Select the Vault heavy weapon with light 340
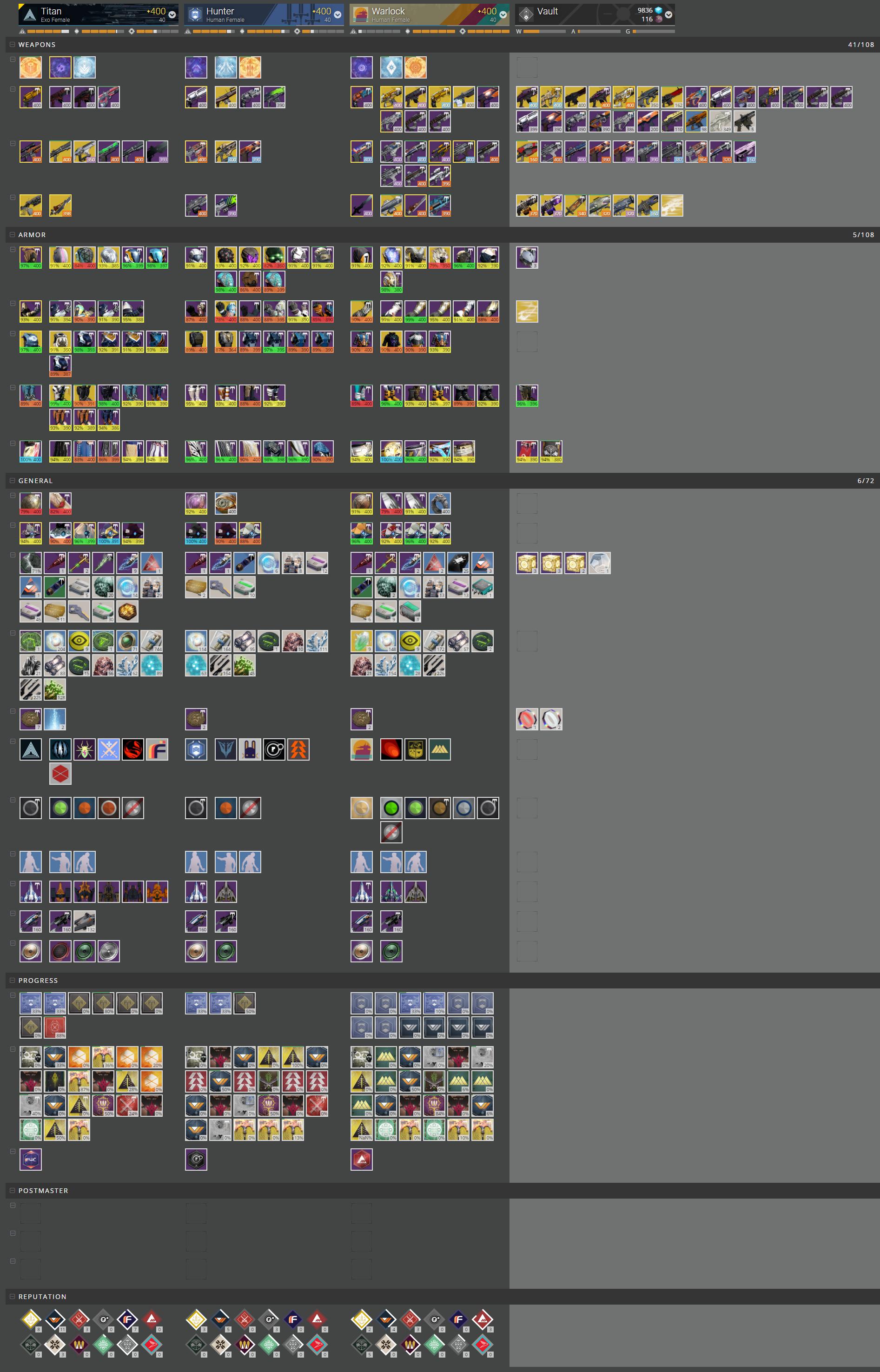 (x=576, y=205)
